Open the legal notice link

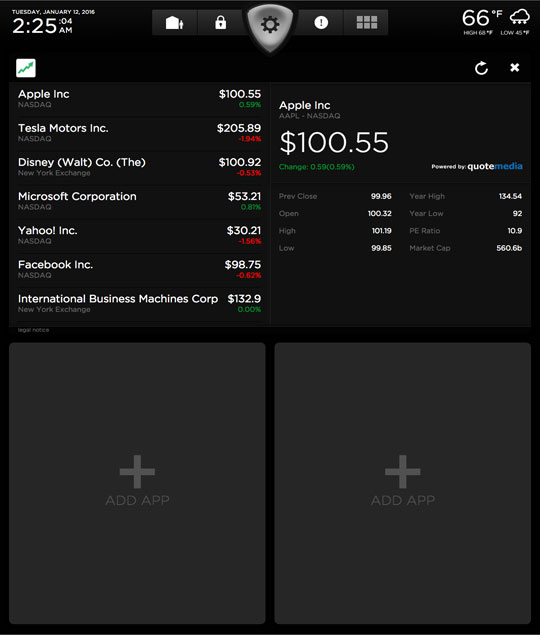pyautogui.click(x=33, y=330)
